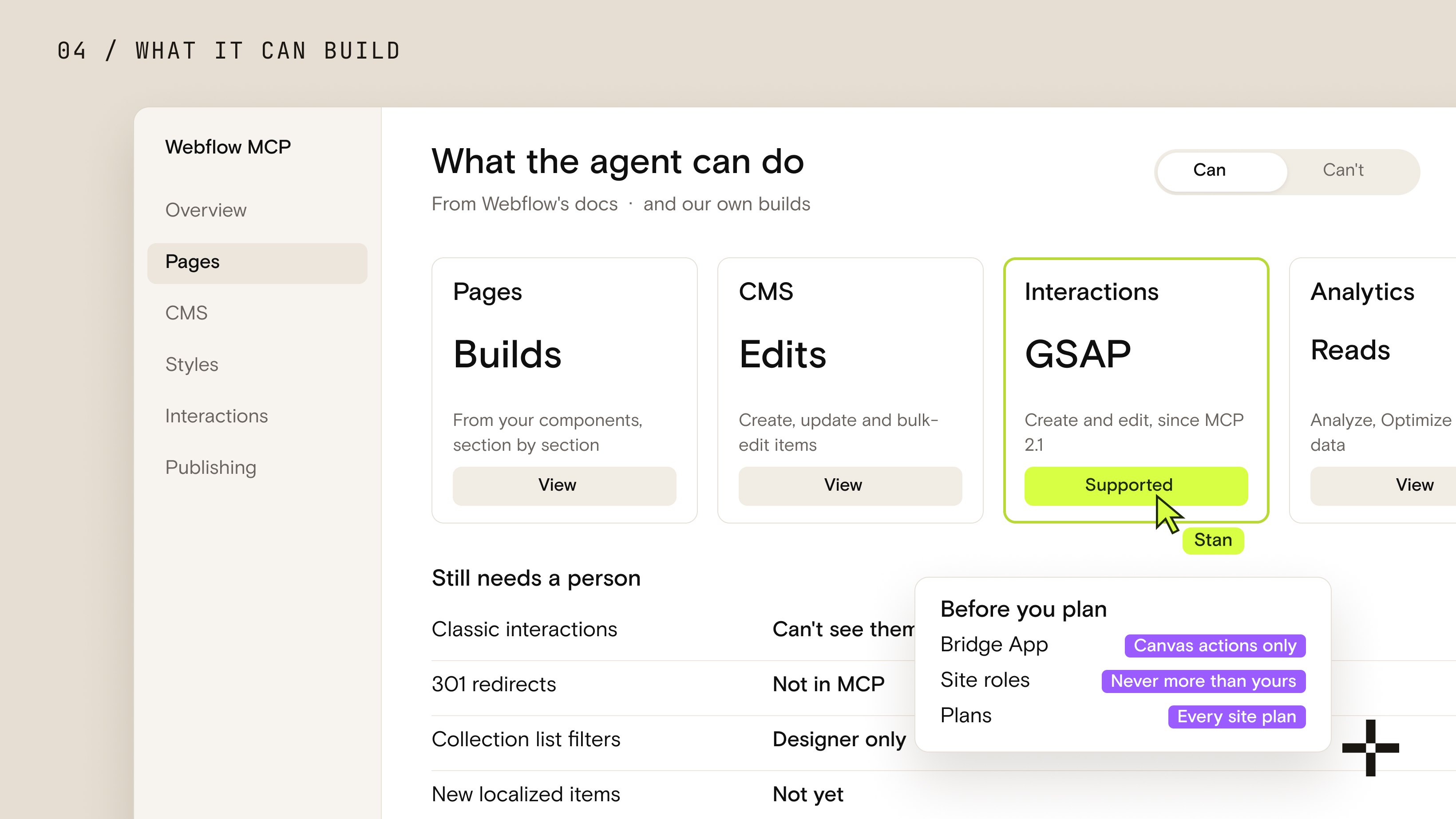Click the CMS card title
This screenshot has height=819, width=1456.
click(x=766, y=292)
